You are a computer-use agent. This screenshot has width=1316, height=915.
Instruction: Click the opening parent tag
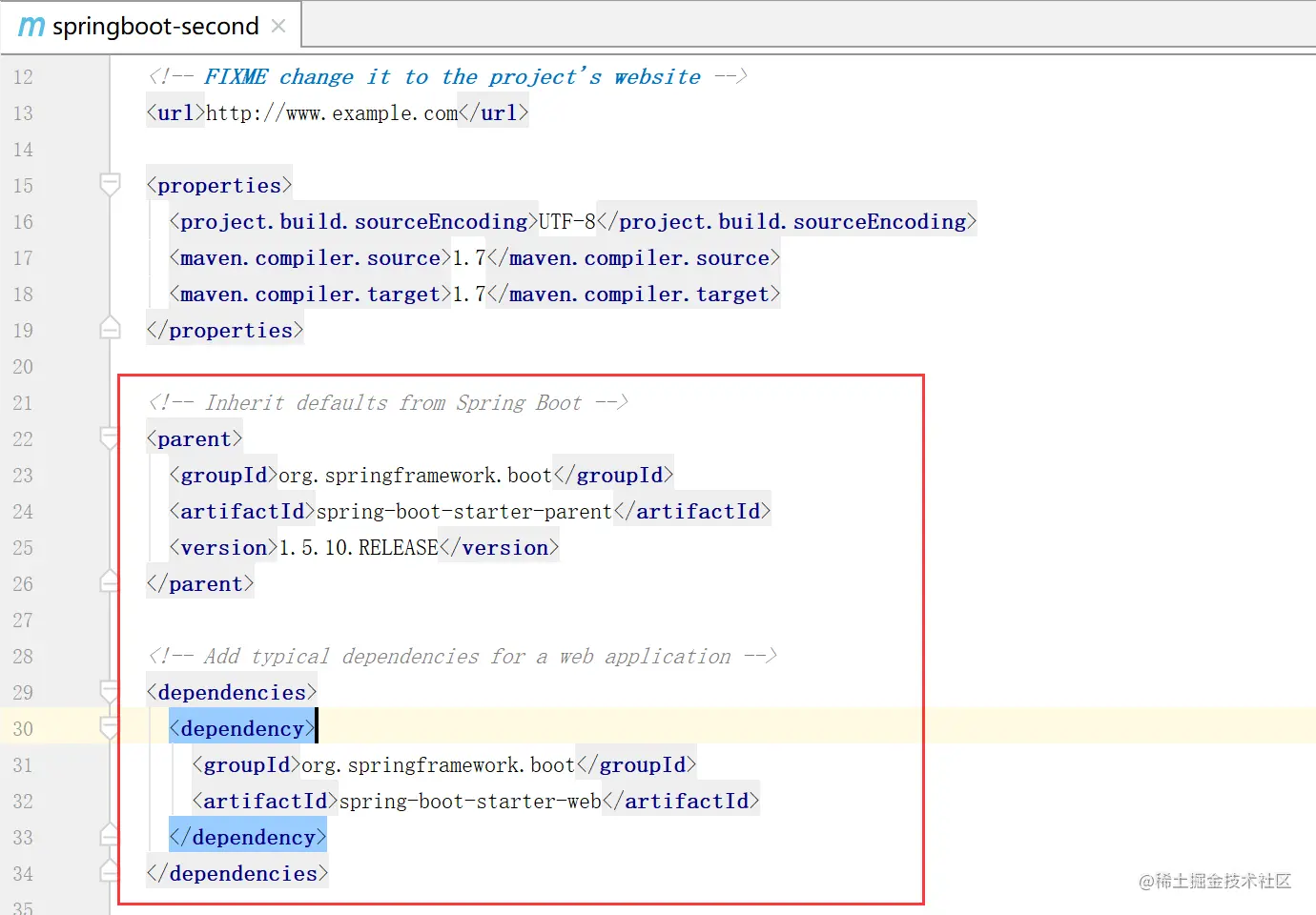pyautogui.click(x=195, y=439)
